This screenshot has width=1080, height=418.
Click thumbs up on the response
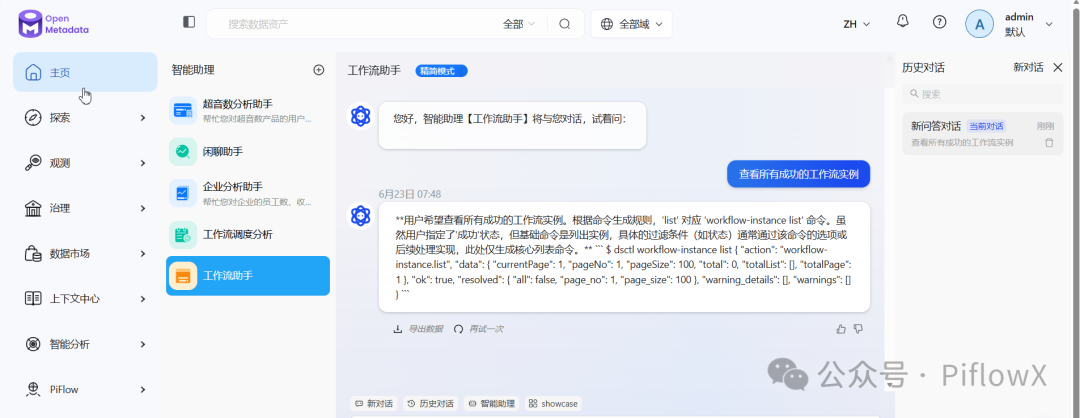click(841, 329)
